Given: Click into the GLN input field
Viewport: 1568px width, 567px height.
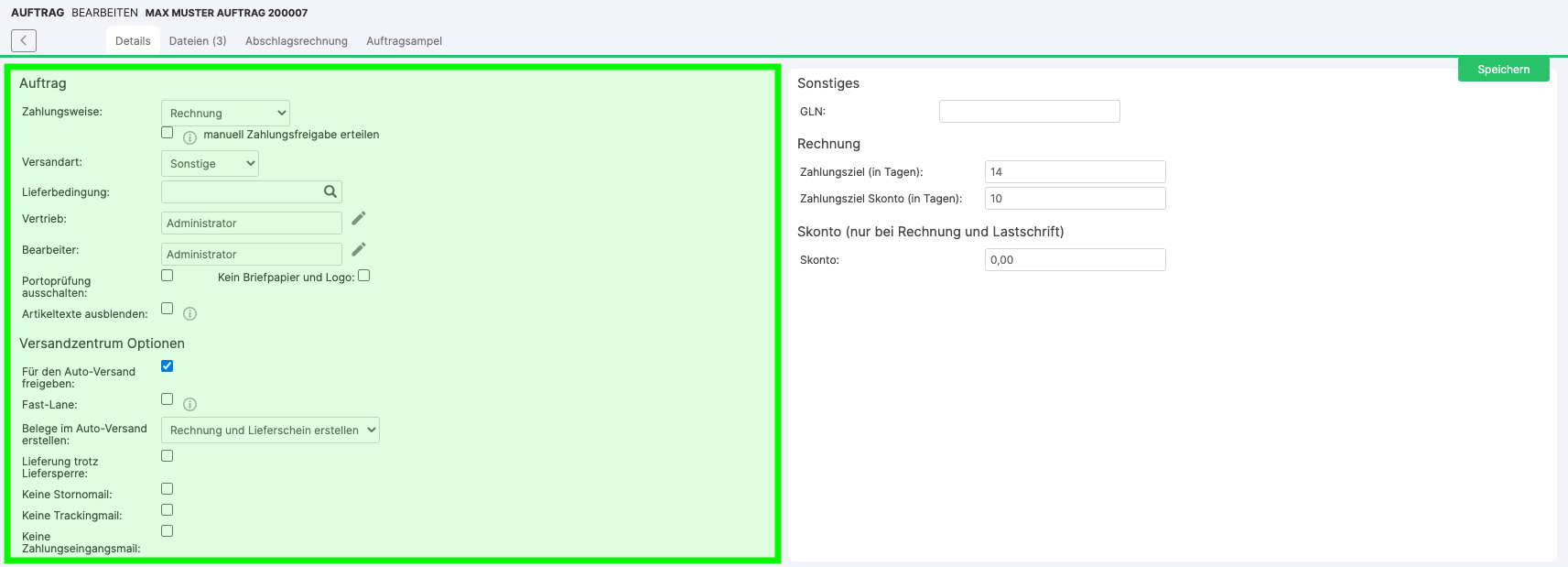Looking at the screenshot, I should (x=1029, y=112).
